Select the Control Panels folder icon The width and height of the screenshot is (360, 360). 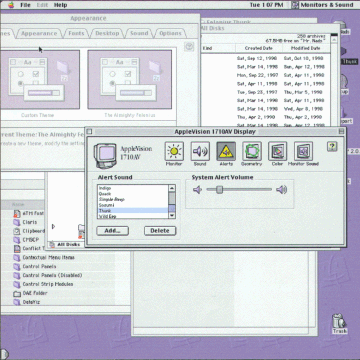[x=17, y=267]
